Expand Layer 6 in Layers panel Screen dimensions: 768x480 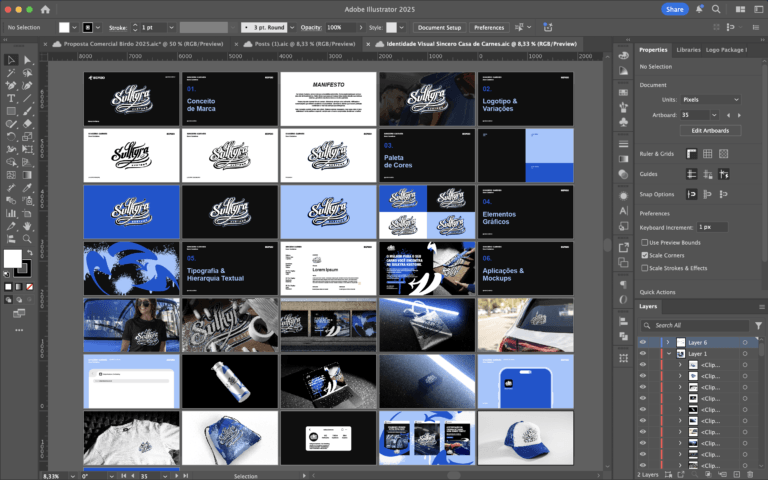tap(668, 342)
